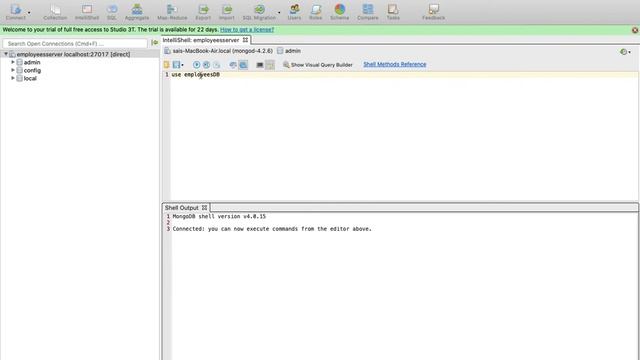Select the local database in the tree
The height and width of the screenshot is (360, 640).
[x=30, y=78]
